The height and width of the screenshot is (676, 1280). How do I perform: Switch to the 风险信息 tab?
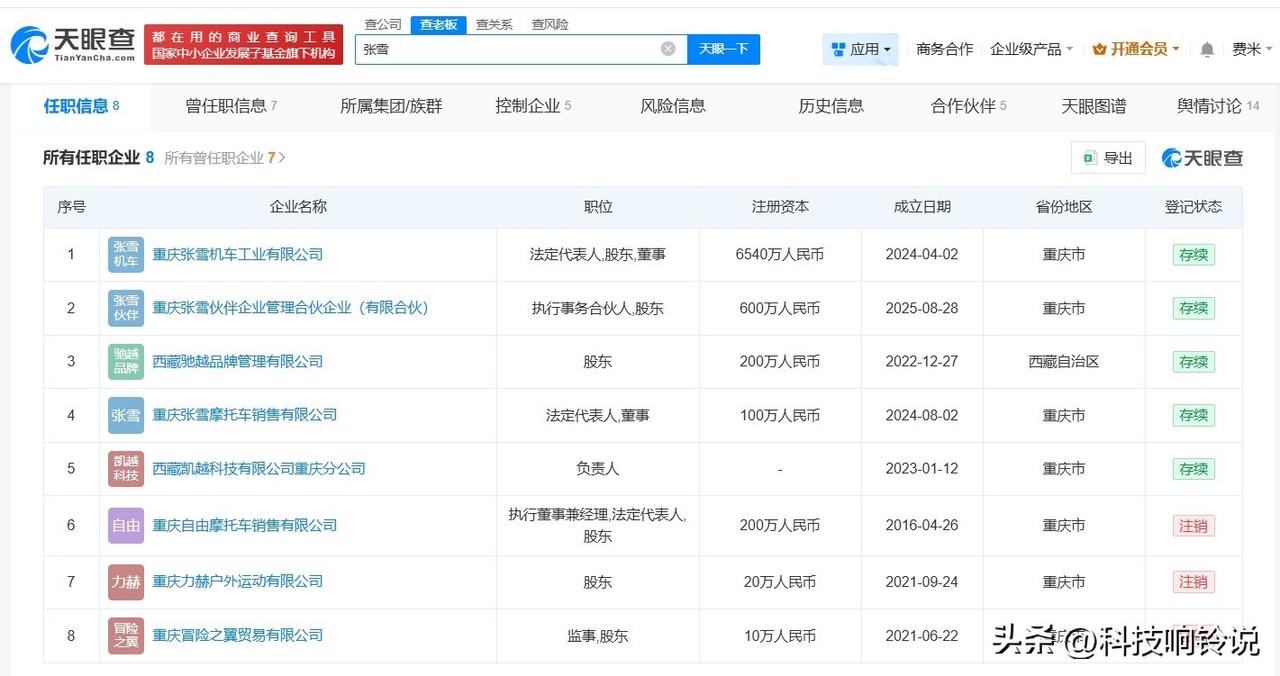[672, 106]
